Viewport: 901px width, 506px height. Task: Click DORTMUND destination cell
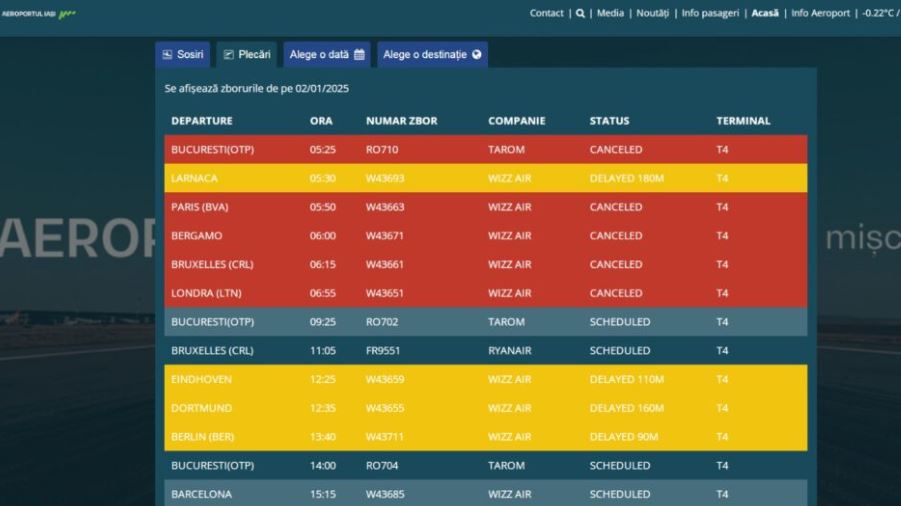click(202, 408)
